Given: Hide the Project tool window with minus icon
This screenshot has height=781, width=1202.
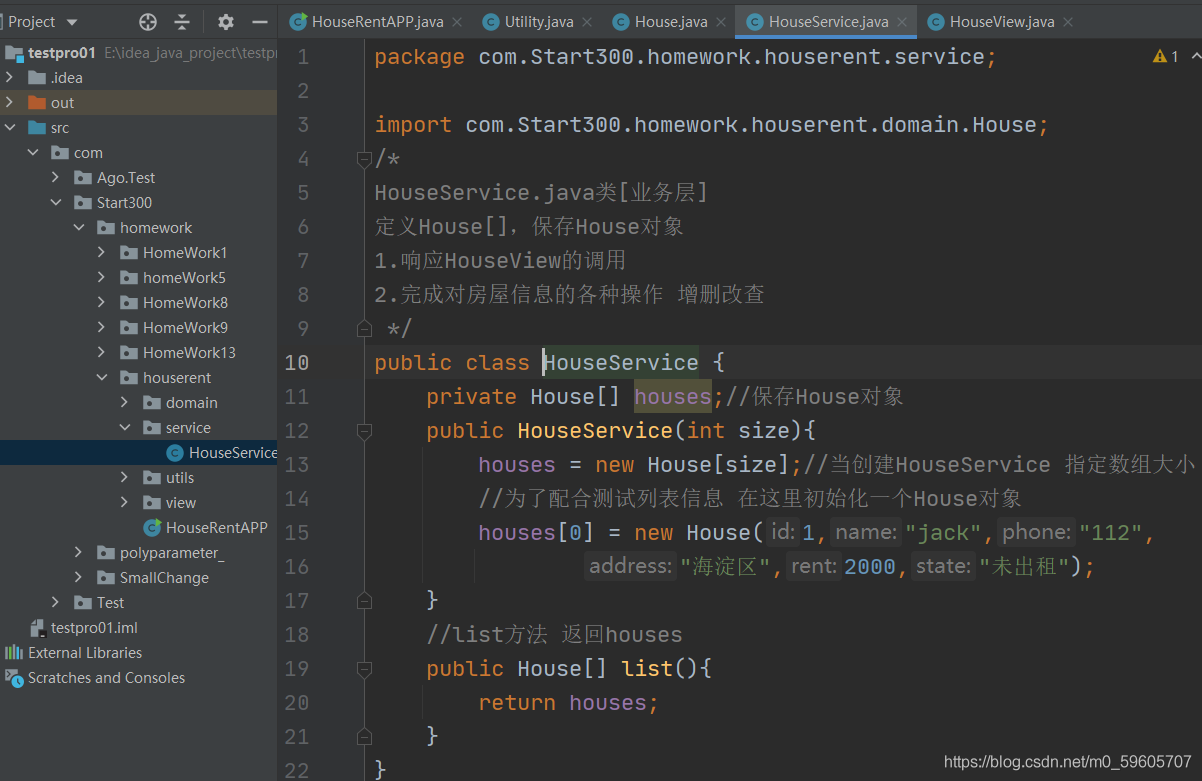Looking at the screenshot, I should coord(260,22).
